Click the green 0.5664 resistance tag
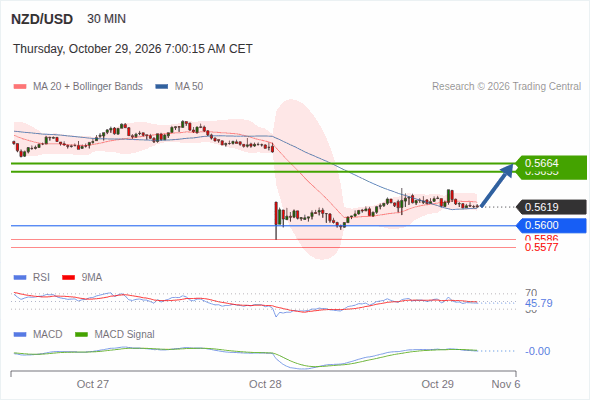Viewport: 590px width, 400px height. 551,163
